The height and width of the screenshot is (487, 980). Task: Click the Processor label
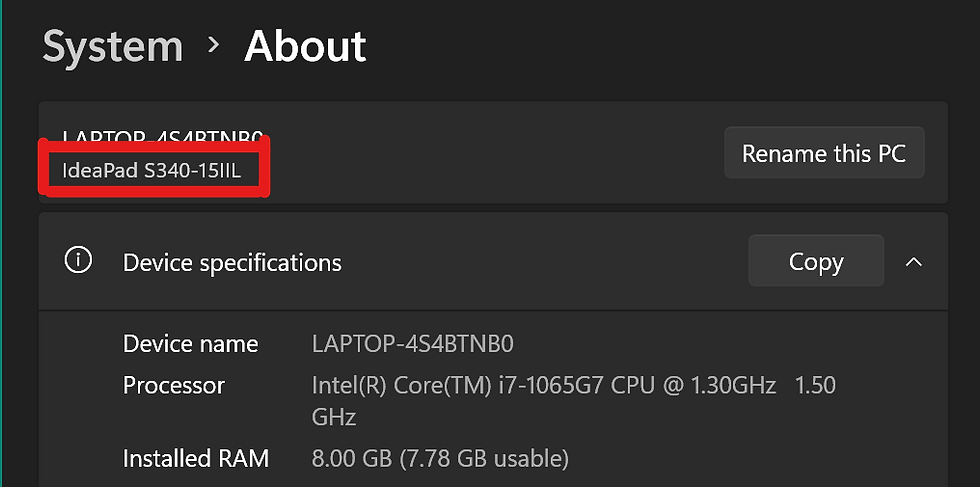coord(174,385)
